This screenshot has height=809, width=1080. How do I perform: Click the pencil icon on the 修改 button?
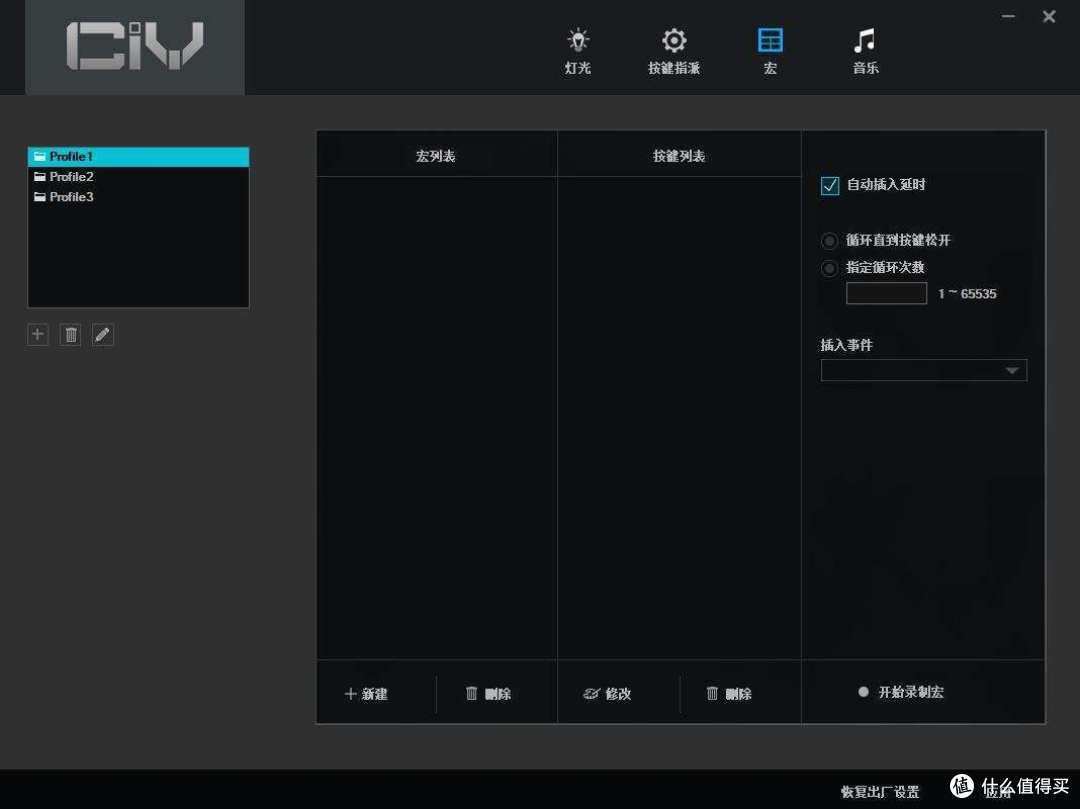(593, 693)
